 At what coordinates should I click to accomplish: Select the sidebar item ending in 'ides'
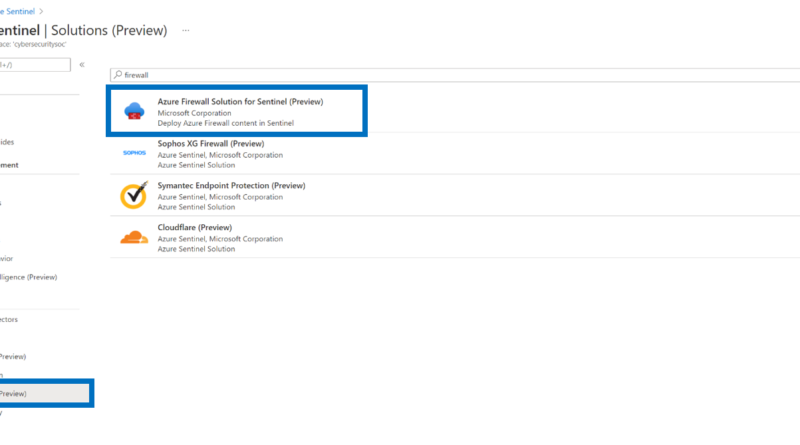point(7,142)
